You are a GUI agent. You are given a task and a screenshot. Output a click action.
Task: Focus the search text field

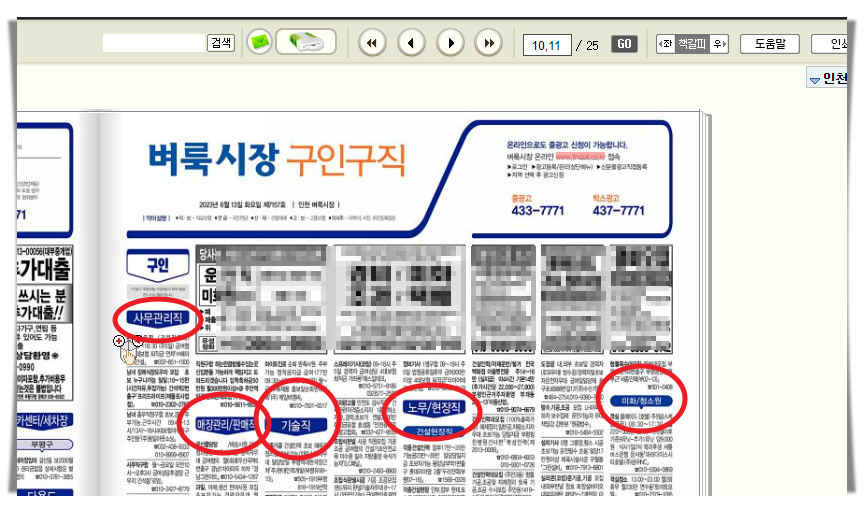(154, 43)
